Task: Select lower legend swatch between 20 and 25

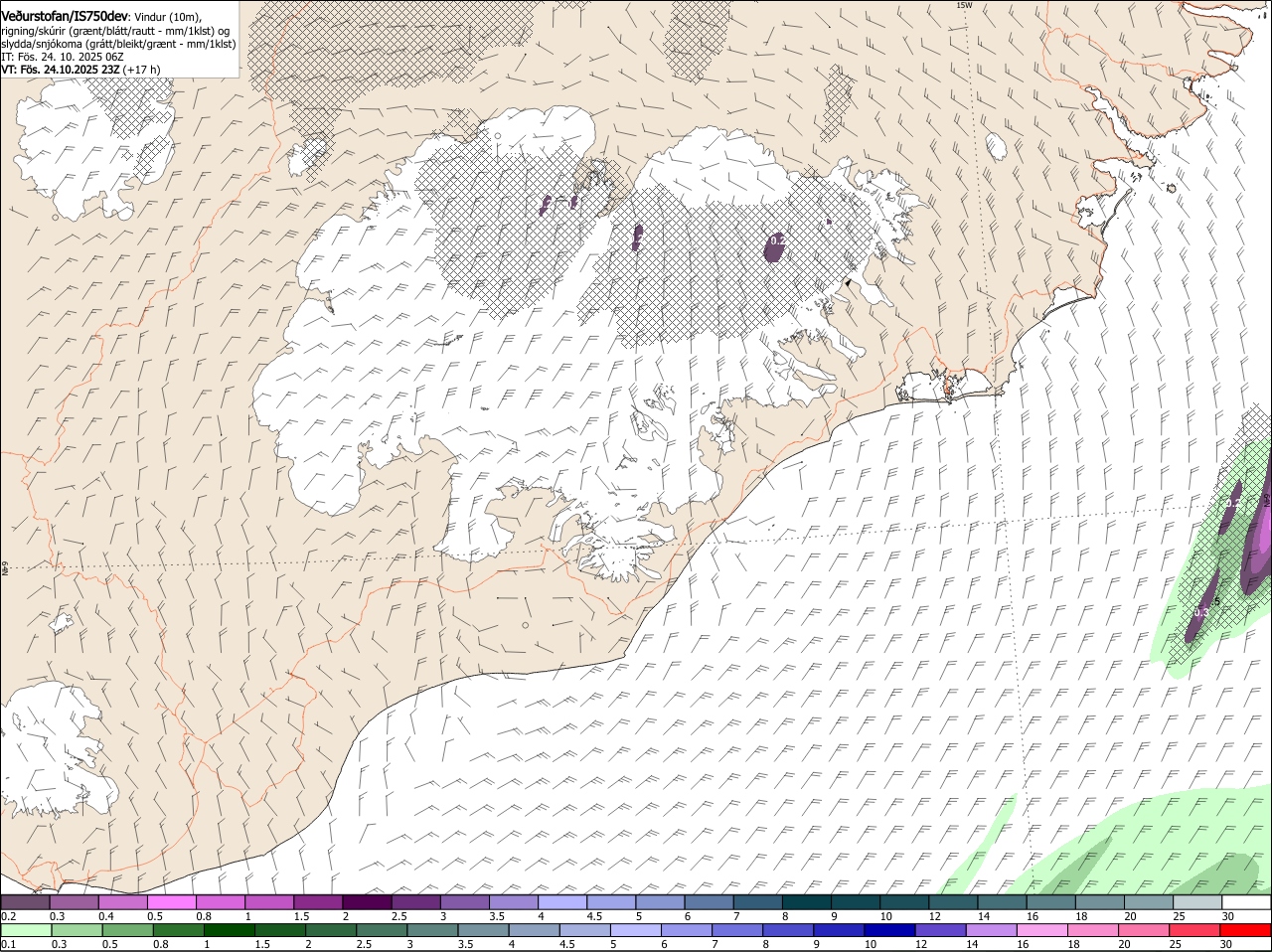Action: [1147, 930]
